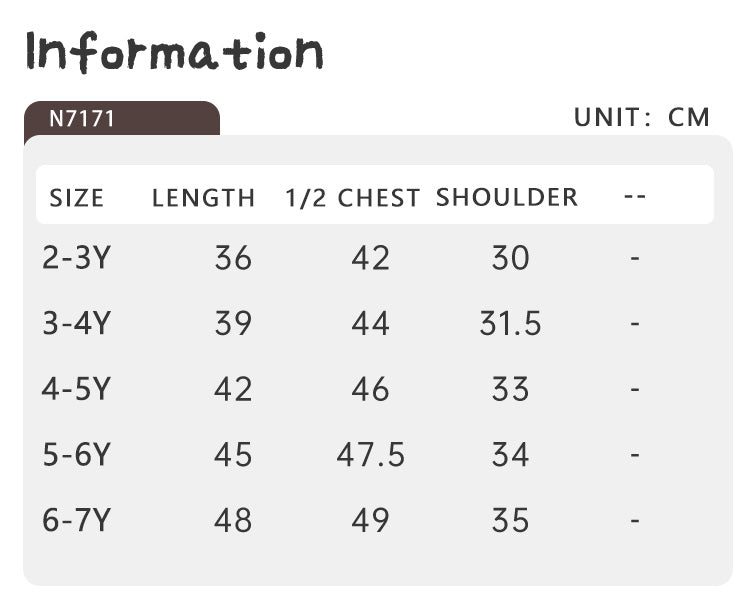Viewport: 750px width, 611px height.
Task: Select the 6-7Y size row label
Action: (76, 520)
